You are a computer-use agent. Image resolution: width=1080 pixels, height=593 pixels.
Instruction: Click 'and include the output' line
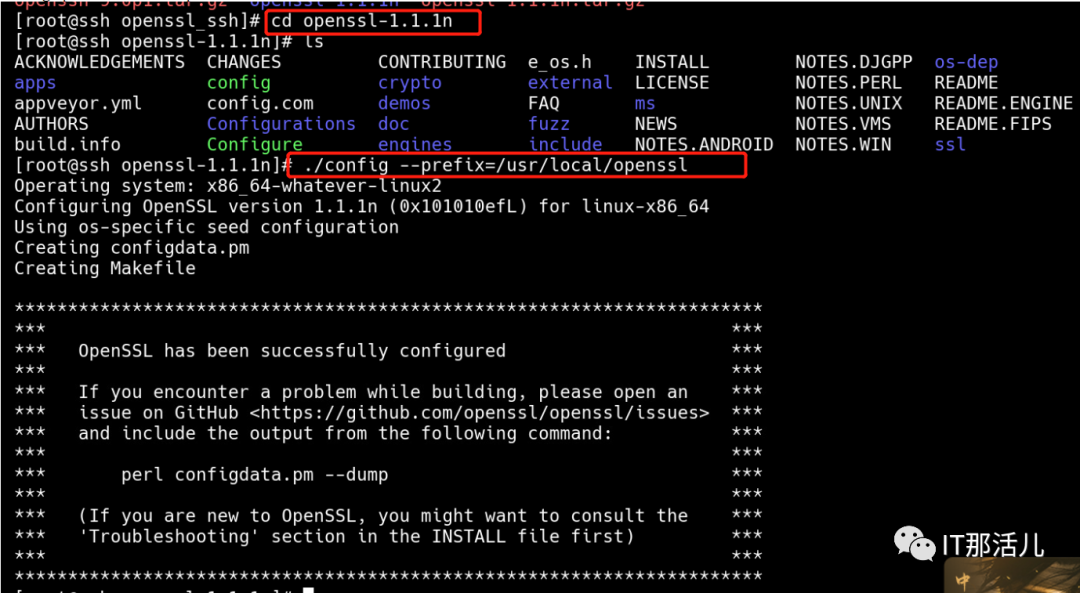tap(345, 434)
